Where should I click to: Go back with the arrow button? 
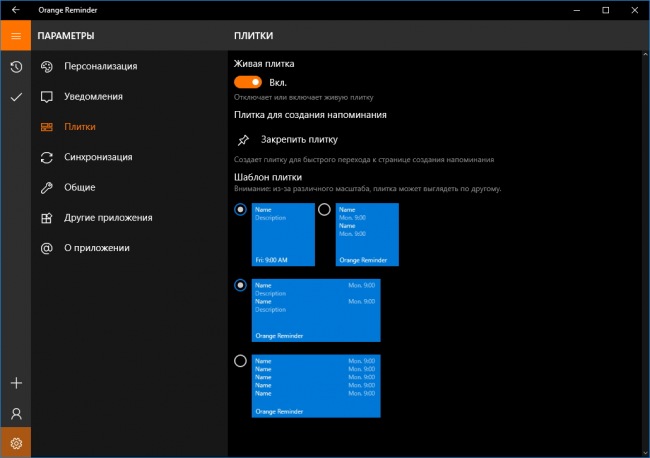(x=16, y=10)
